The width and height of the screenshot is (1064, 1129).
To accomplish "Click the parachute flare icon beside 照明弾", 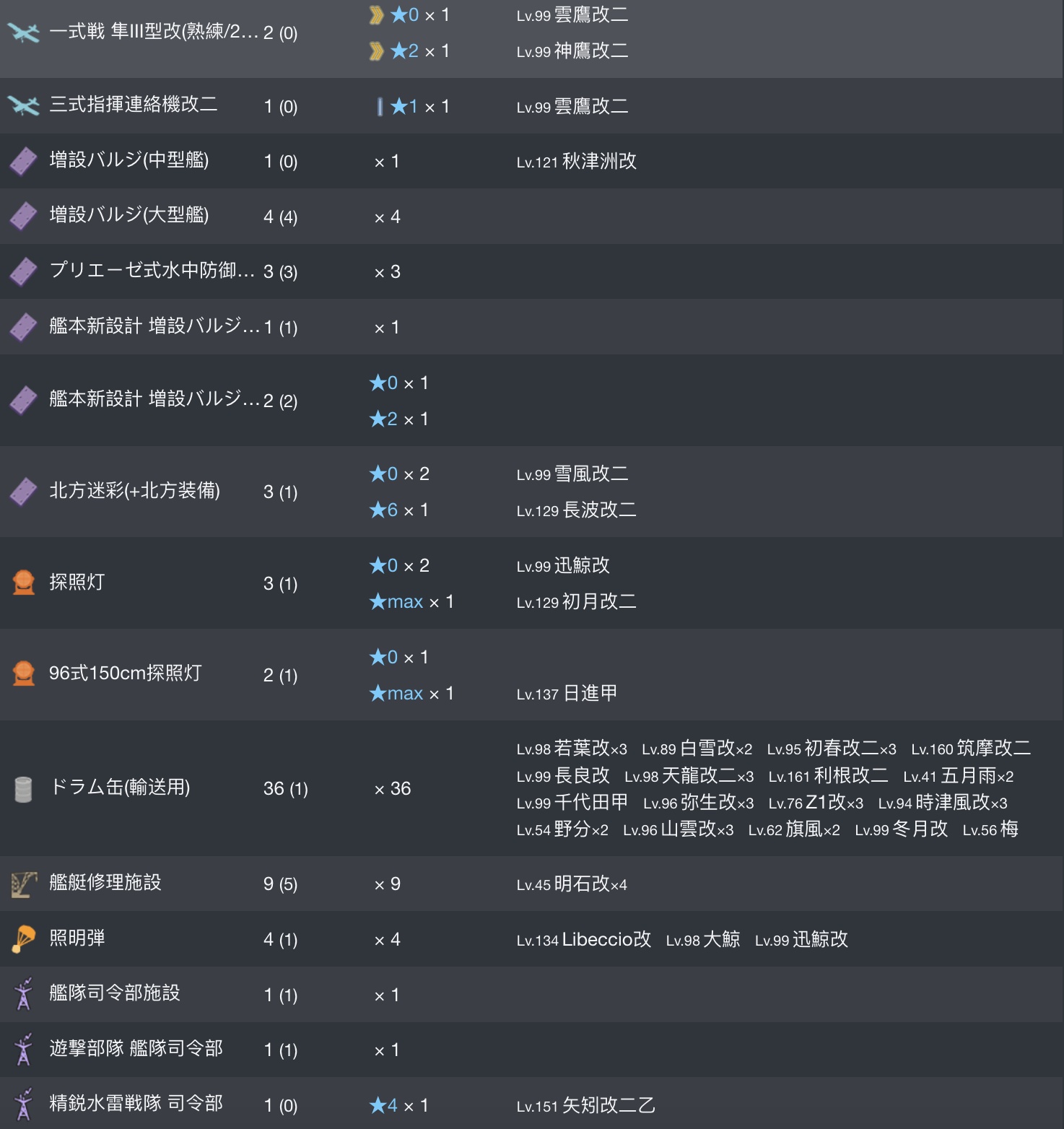I will click(24, 939).
